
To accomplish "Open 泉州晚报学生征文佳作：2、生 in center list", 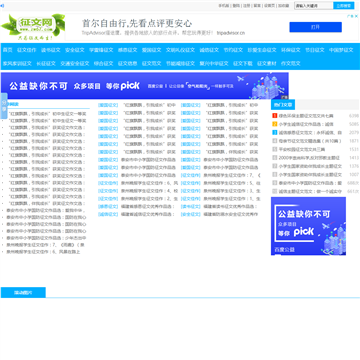I will coord(149,199).
